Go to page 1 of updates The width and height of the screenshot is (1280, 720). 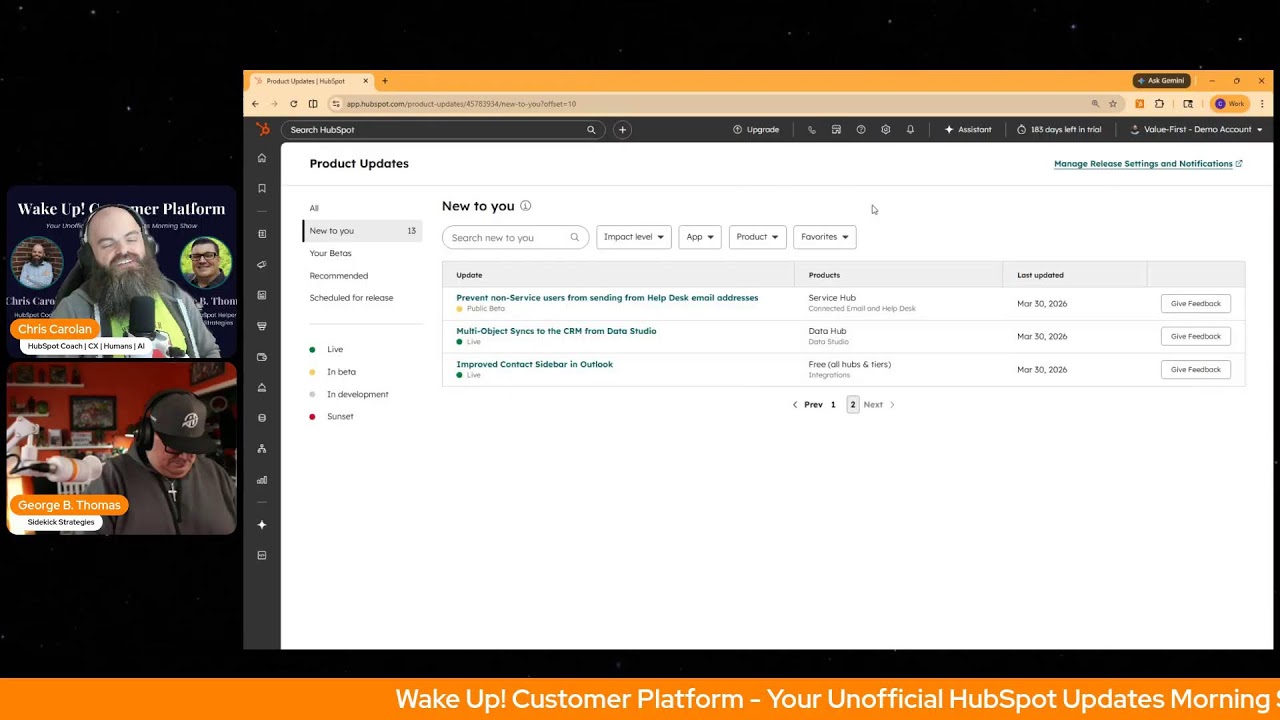point(833,405)
